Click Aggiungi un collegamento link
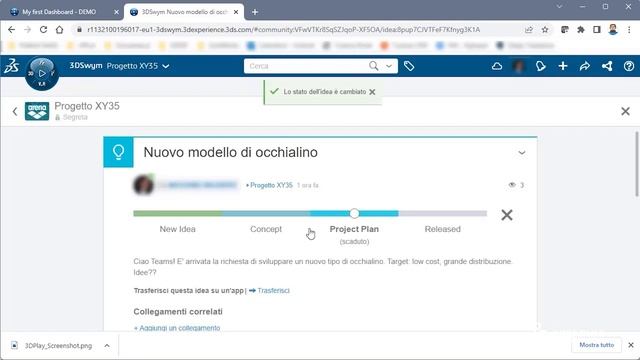Viewport: 640px width, 360px height. pos(177,328)
